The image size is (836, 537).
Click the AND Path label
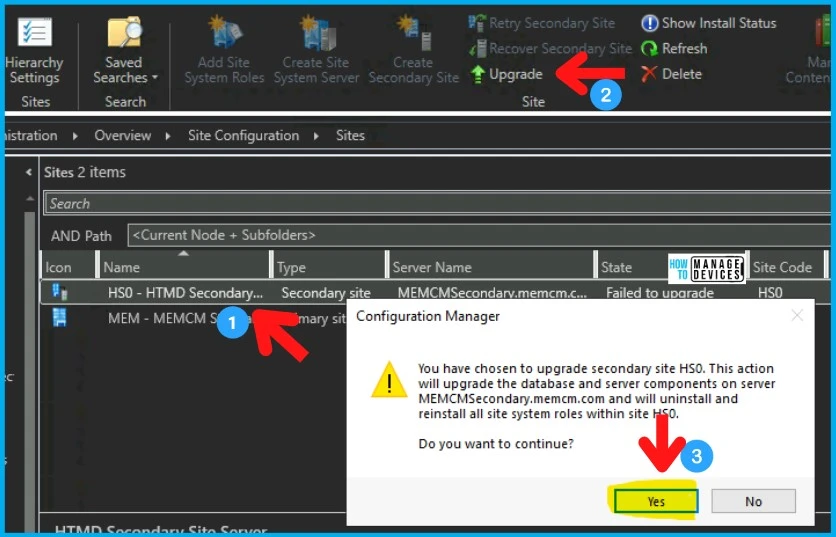(x=81, y=236)
